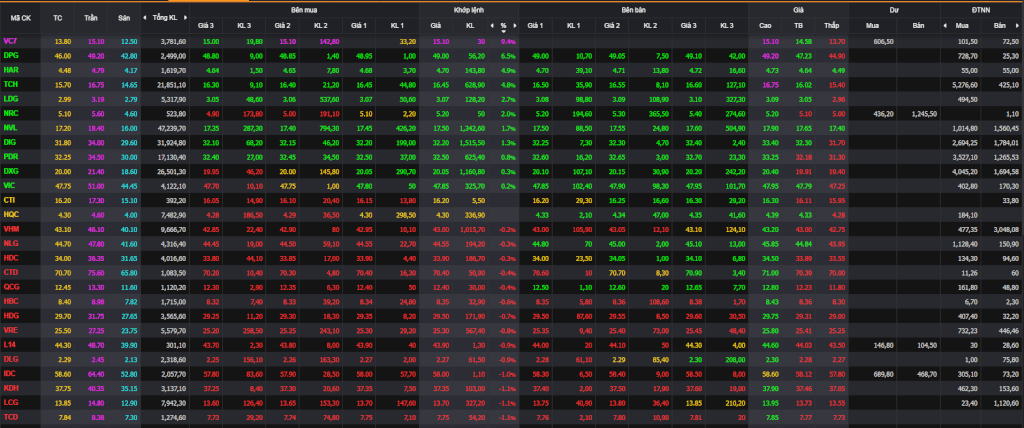Image resolution: width=1024 pixels, height=428 pixels.
Task: Select stock symbol TCD
Action: pos(10,416)
